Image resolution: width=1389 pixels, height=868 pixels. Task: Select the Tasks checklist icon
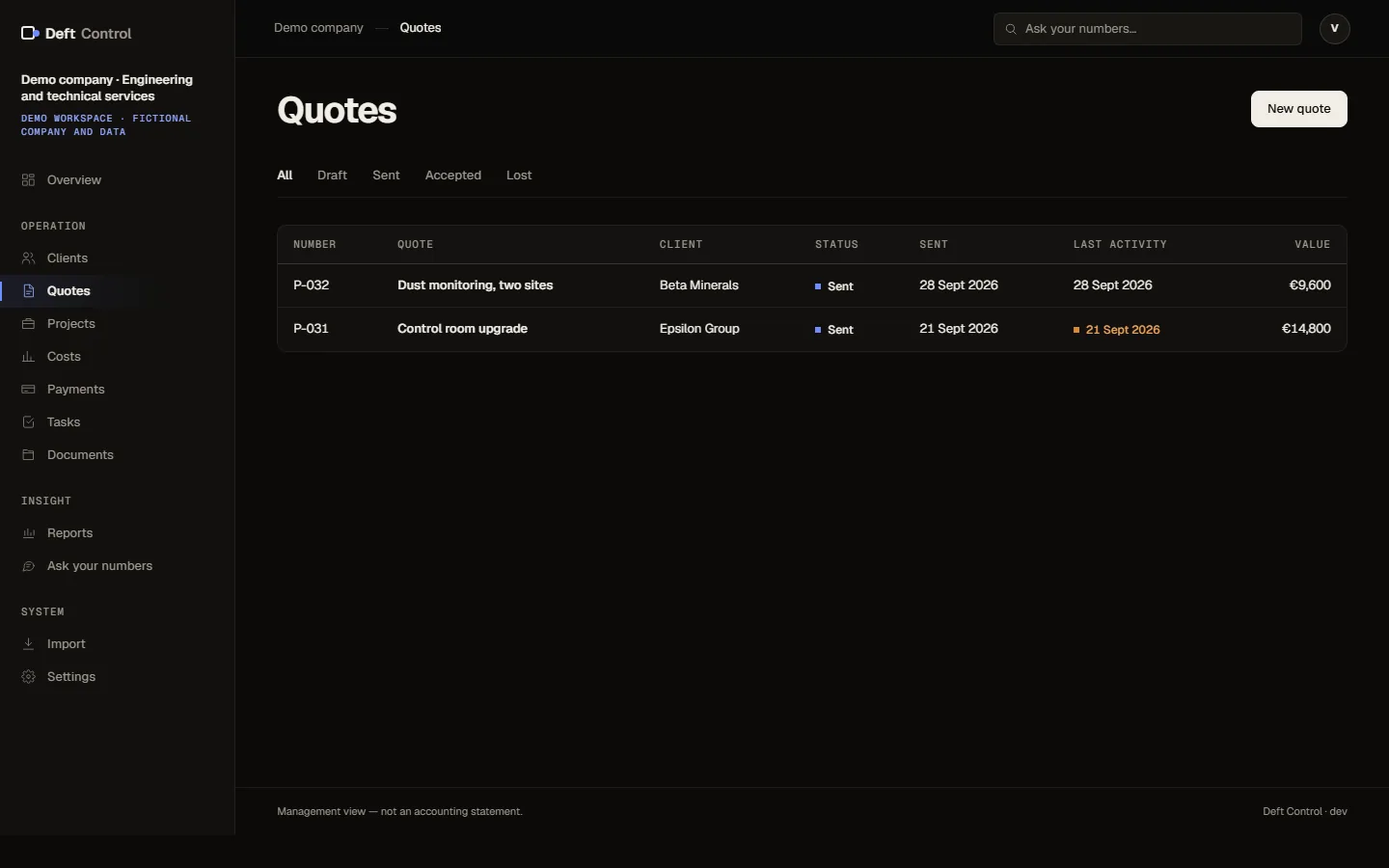coord(28,422)
